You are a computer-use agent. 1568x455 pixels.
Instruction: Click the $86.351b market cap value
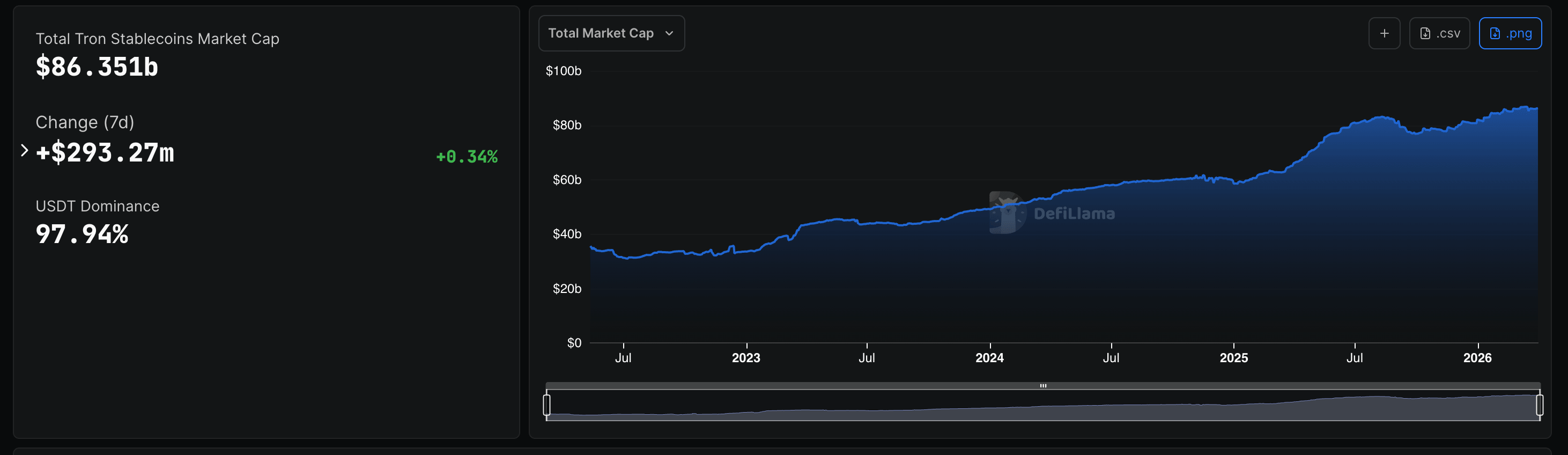tap(97, 67)
